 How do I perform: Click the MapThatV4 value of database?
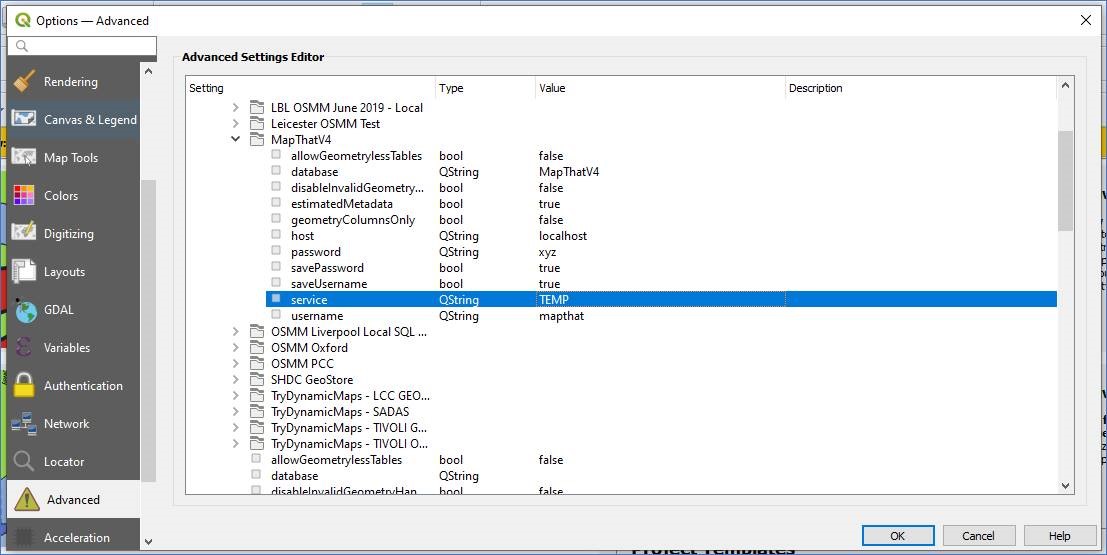(x=569, y=172)
